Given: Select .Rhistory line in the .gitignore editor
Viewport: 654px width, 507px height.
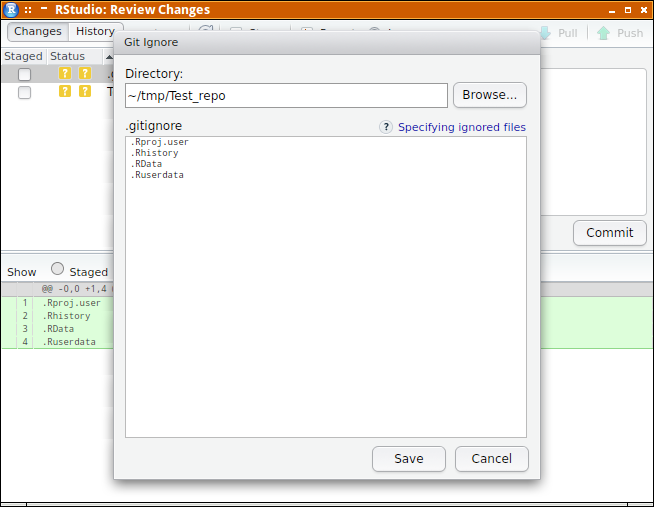Looking at the screenshot, I should point(154,153).
